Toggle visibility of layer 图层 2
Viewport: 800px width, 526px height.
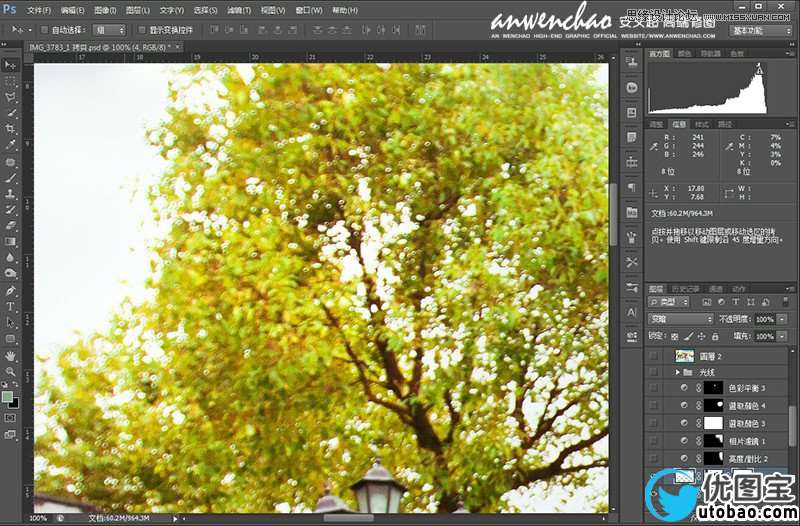coord(654,356)
